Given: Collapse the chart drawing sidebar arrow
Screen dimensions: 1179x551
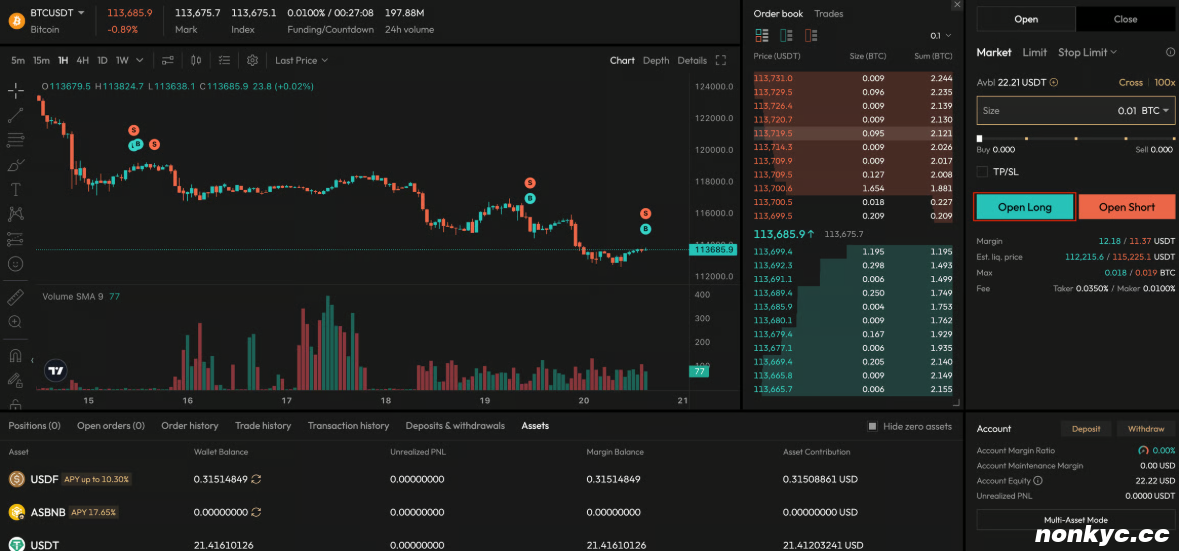Looking at the screenshot, I should (x=32, y=361).
